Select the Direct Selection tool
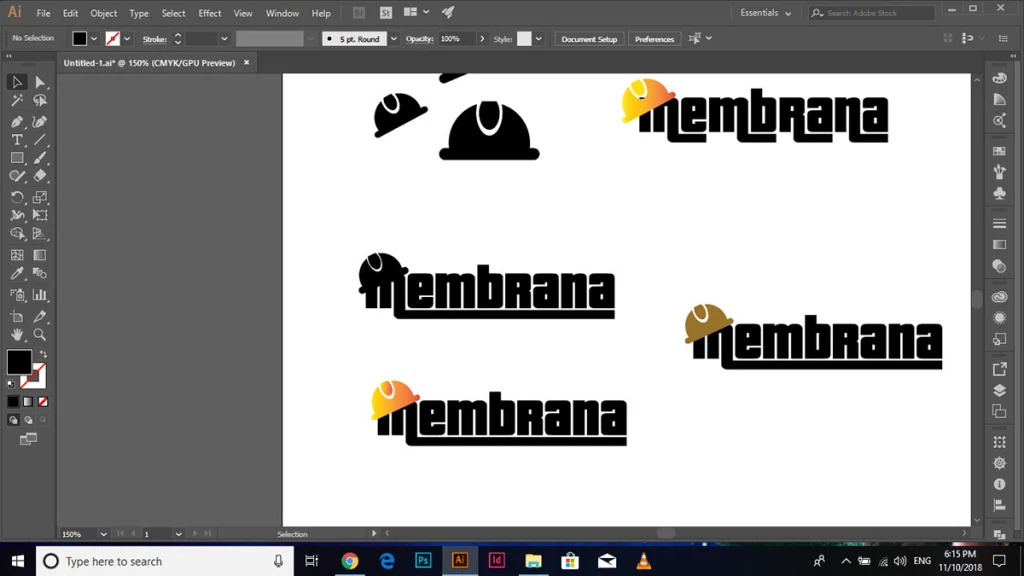The image size is (1024, 576). tap(40, 82)
